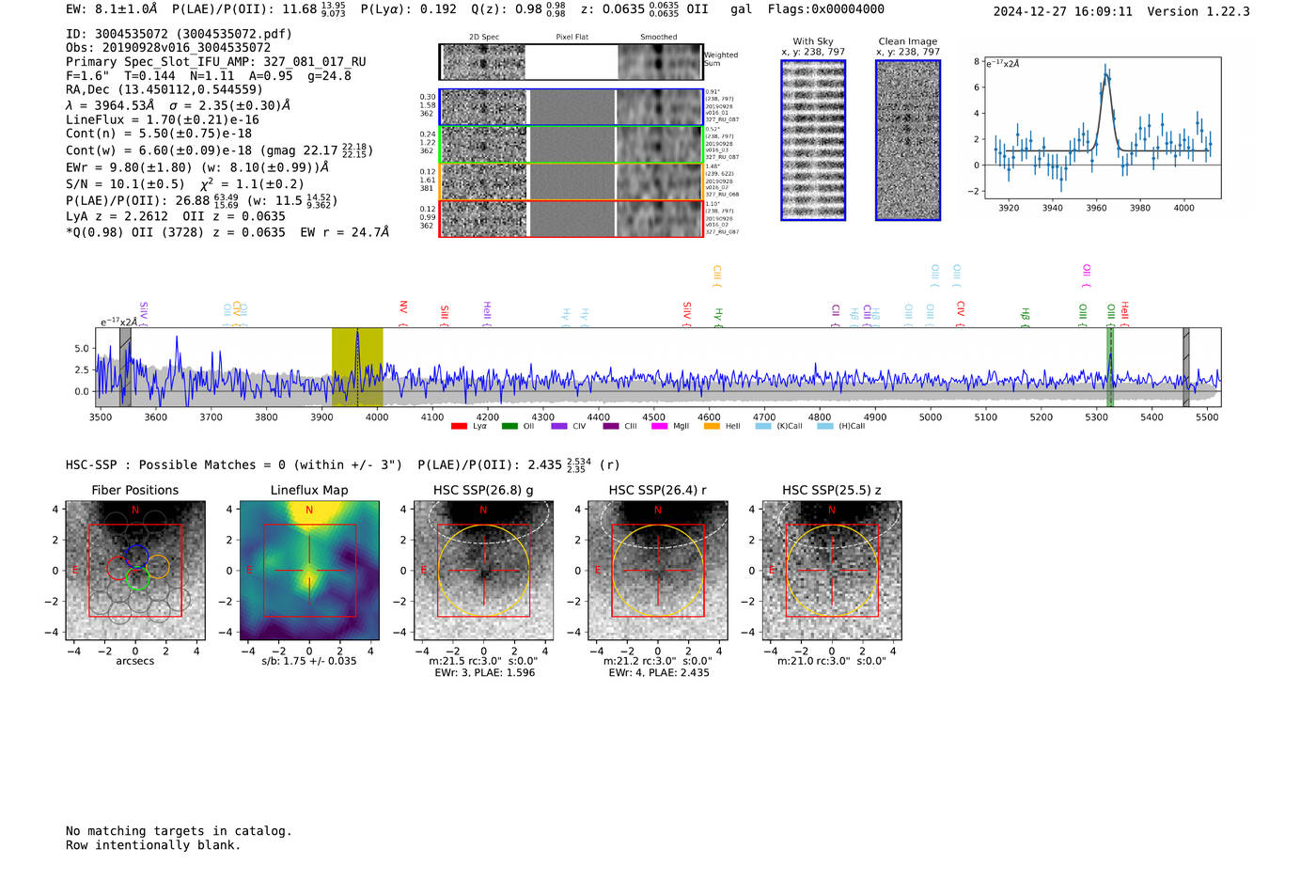Click the orange HeII legend swatch

pos(712,427)
